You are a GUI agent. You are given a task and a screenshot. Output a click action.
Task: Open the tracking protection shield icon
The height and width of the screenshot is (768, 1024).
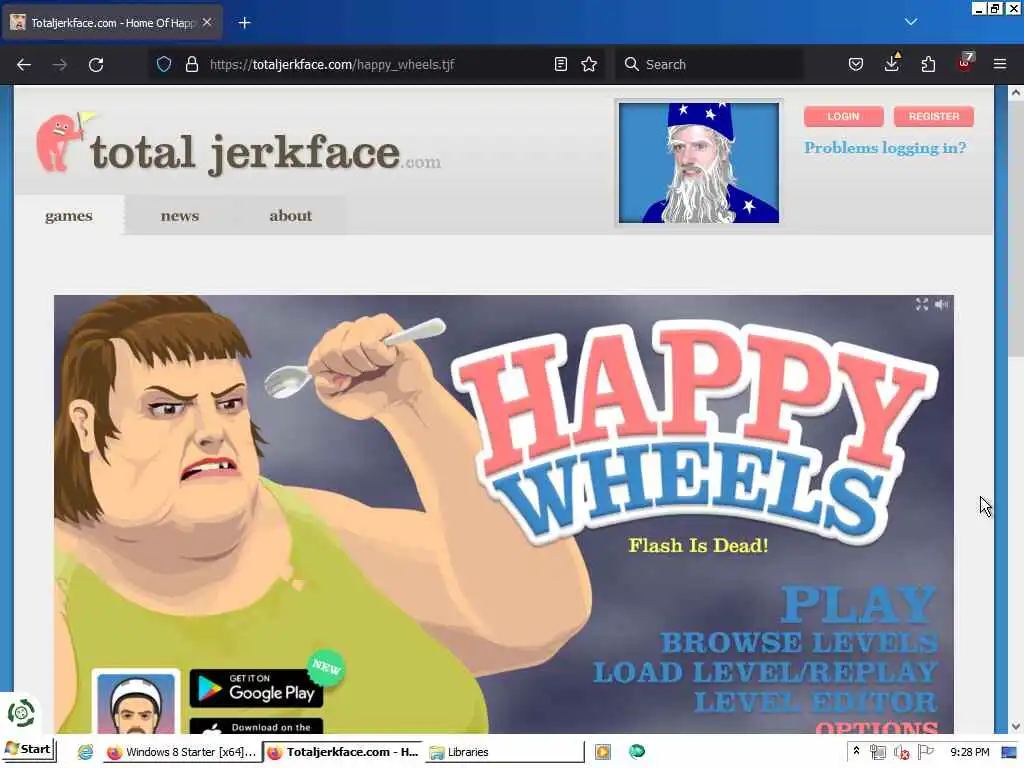pos(164,64)
